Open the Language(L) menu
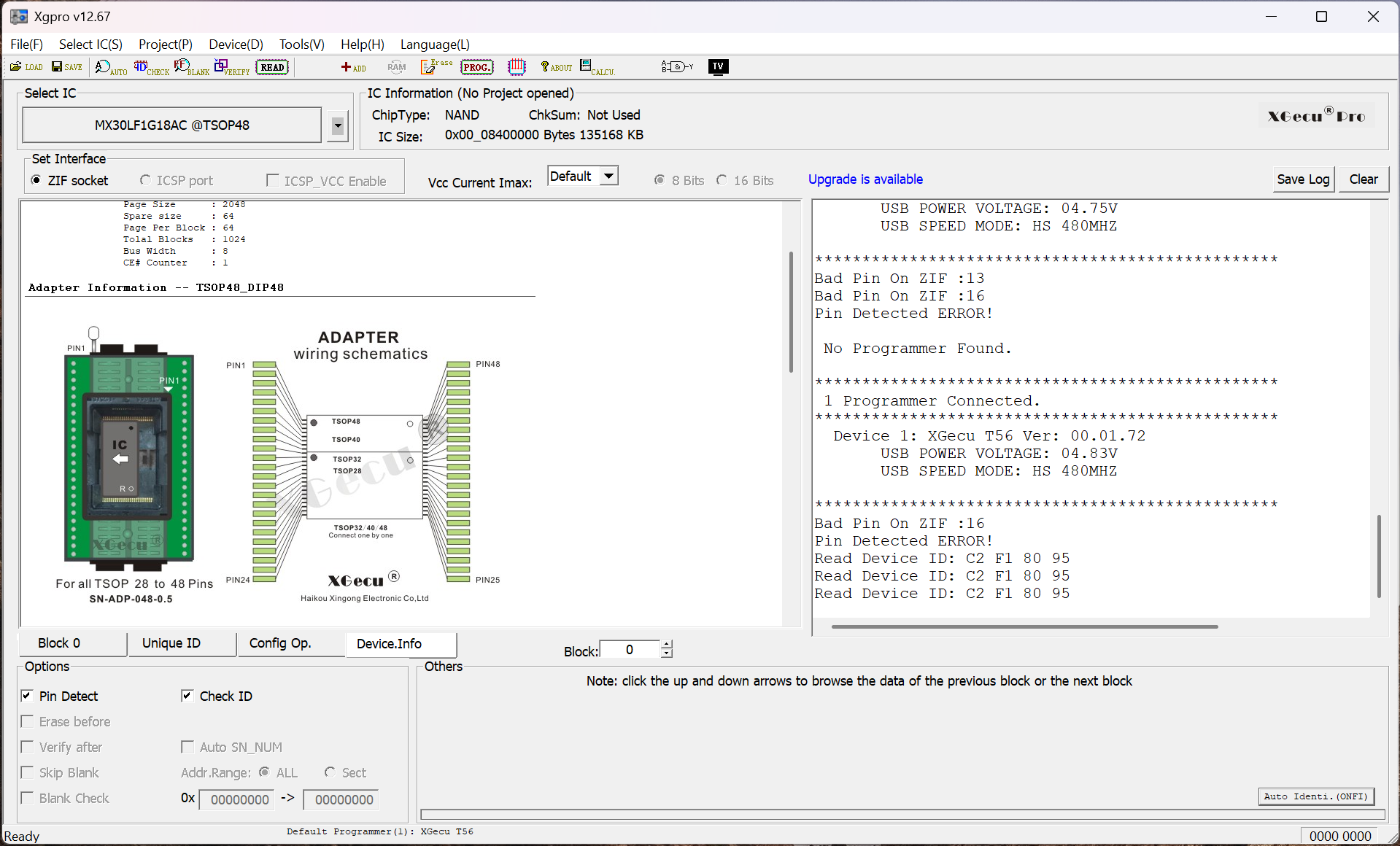 [x=435, y=44]
